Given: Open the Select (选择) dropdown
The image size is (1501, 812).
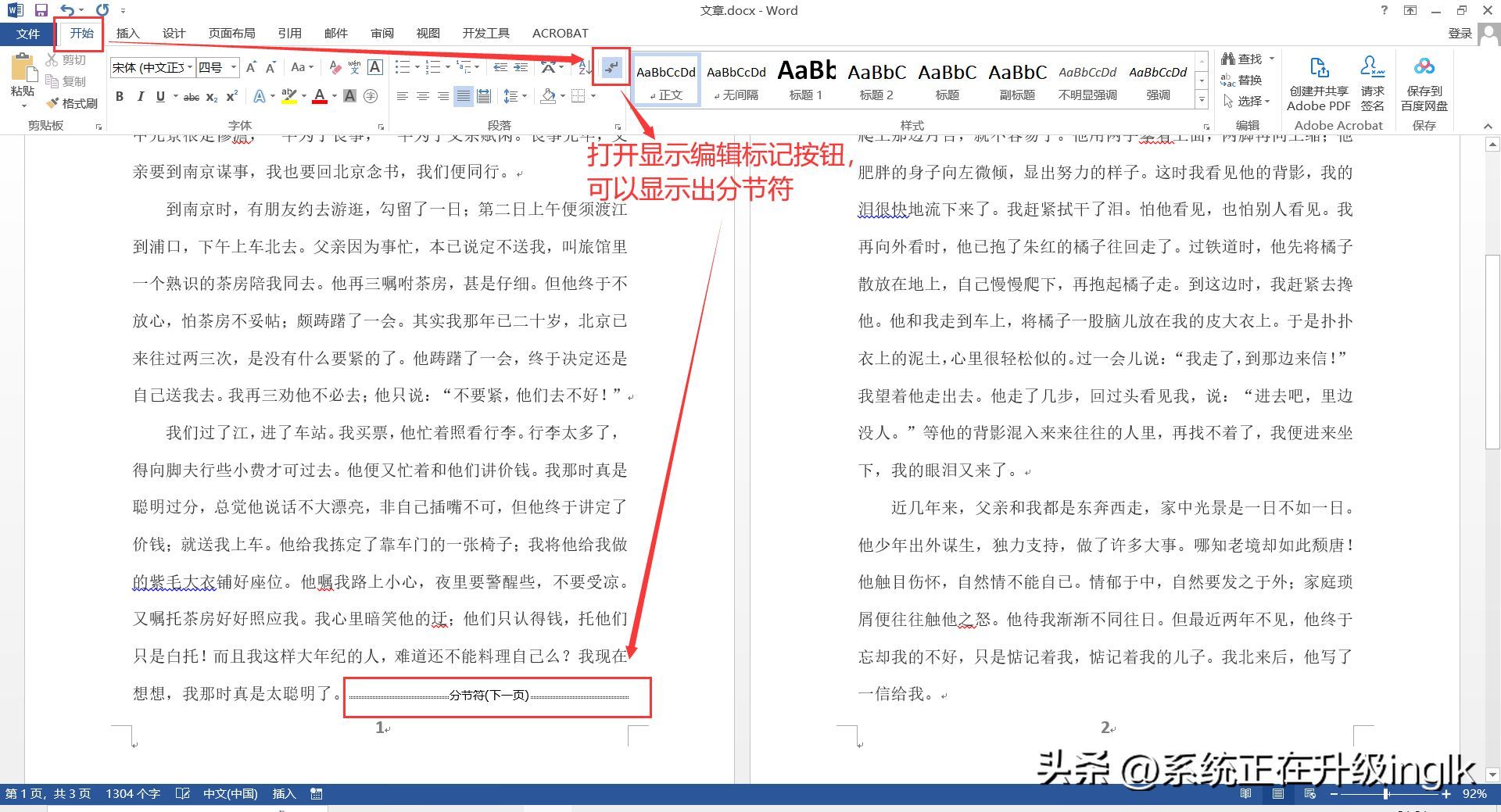Looking at the screenshot, I should click(1246, 101).
